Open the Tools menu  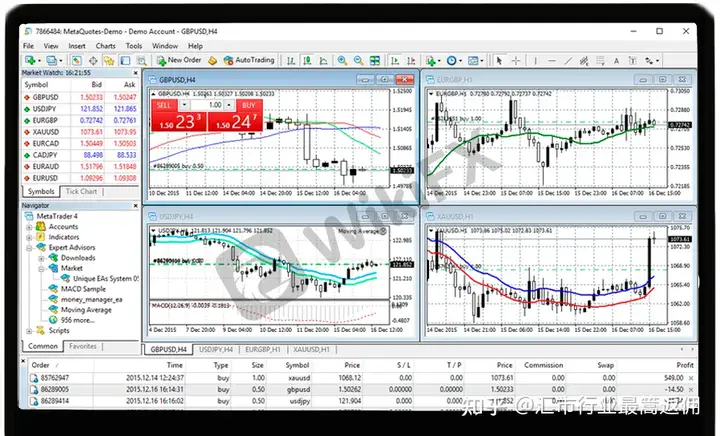[x=134, y=46]
